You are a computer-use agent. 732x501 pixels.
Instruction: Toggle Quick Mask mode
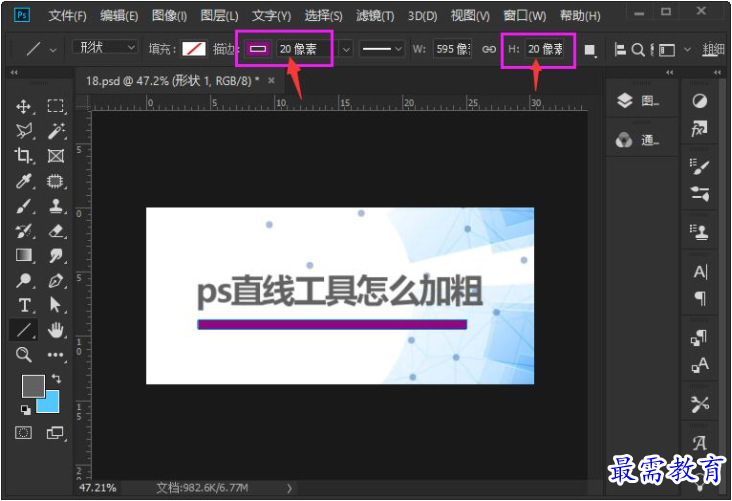pos(23,433)
